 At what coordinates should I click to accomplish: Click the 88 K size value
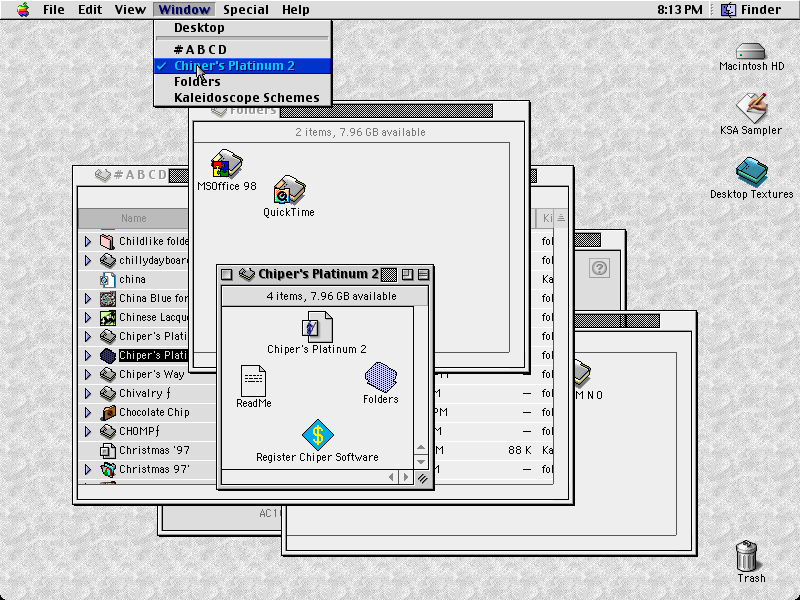tap(520, 451)
